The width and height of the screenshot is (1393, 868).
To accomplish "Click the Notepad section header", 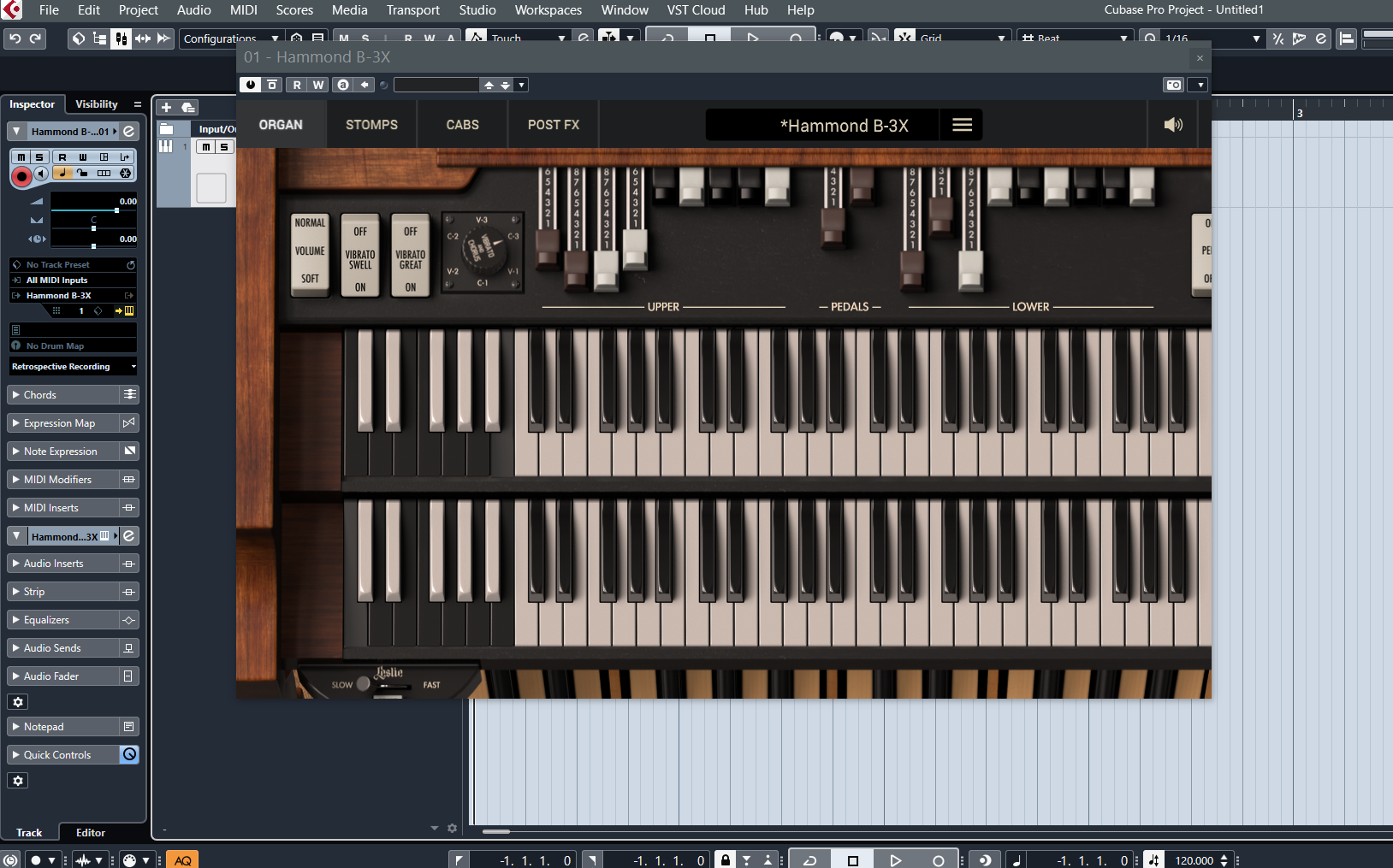I will pos(63,727).
